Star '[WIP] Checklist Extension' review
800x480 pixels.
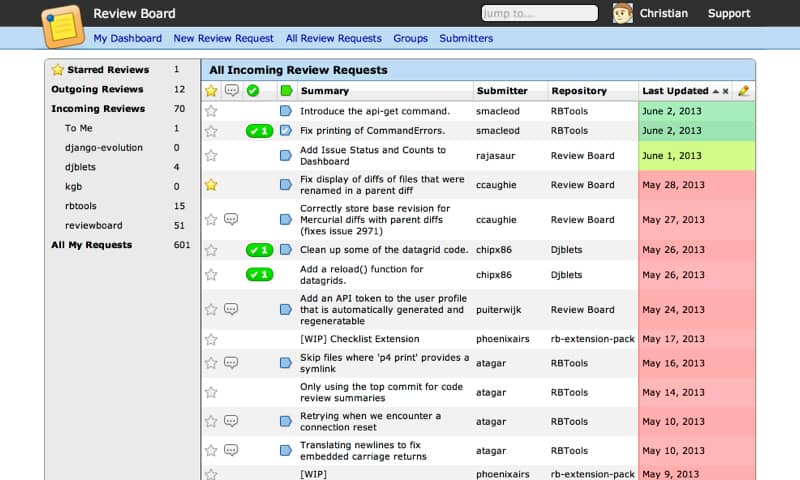click(211, 339)
